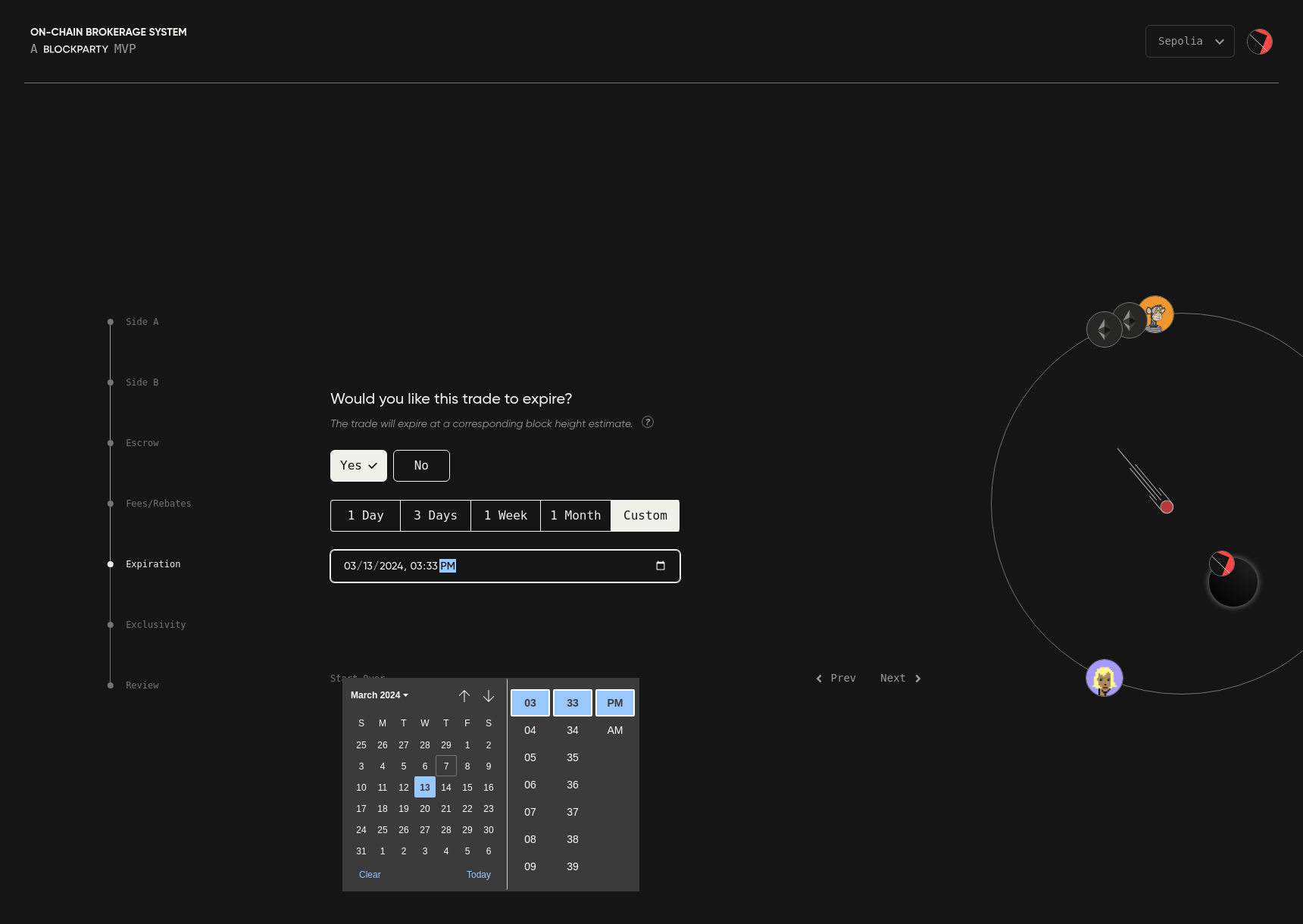Select hour 05 in time picker
This screenshot has width=1303, height=924.
(530, 757)
